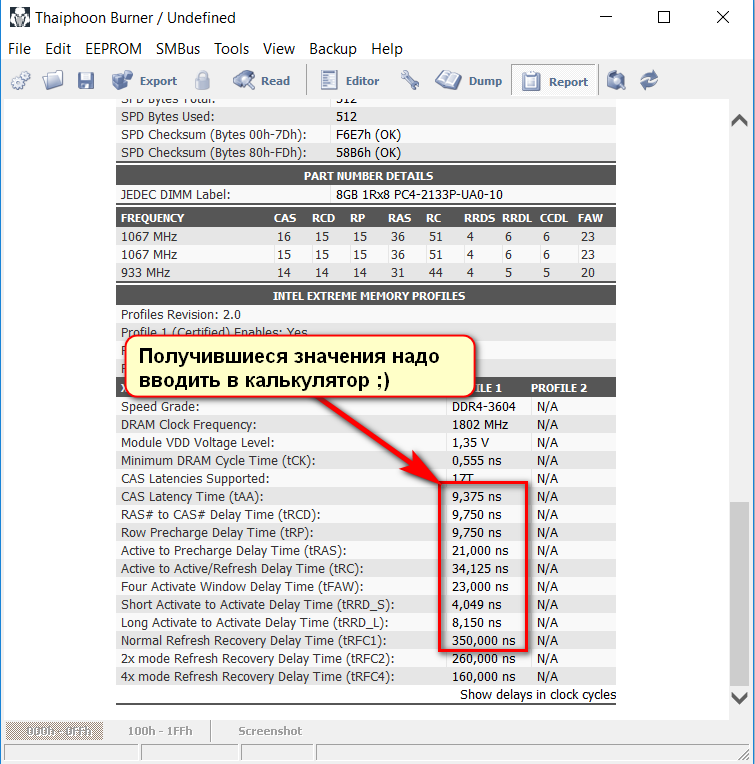Click the tCK value 0,555 ns
The image size is (755, 764).
point(476,460)
